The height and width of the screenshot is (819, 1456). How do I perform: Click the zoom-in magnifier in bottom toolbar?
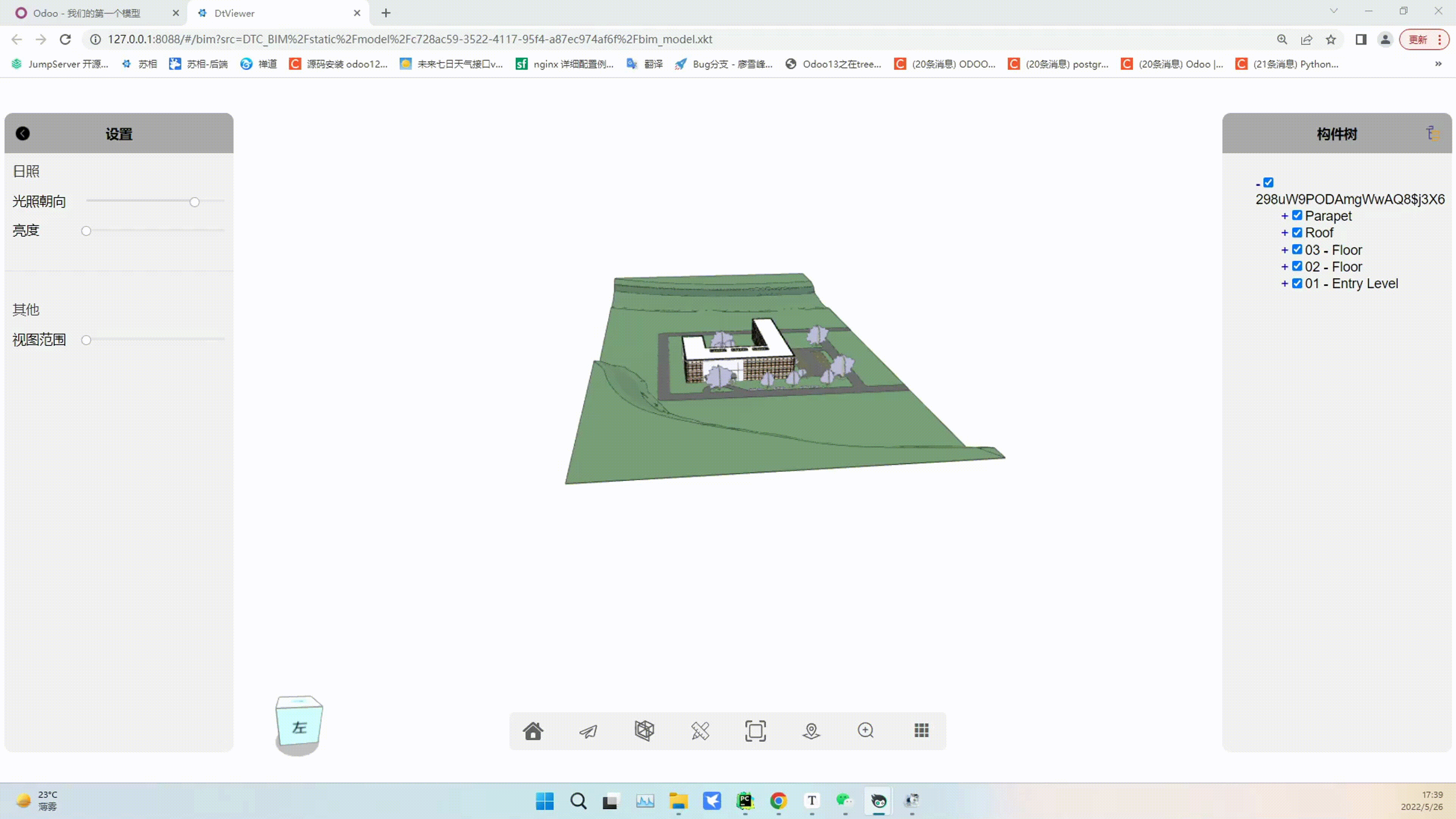click(x=865, y=730)
